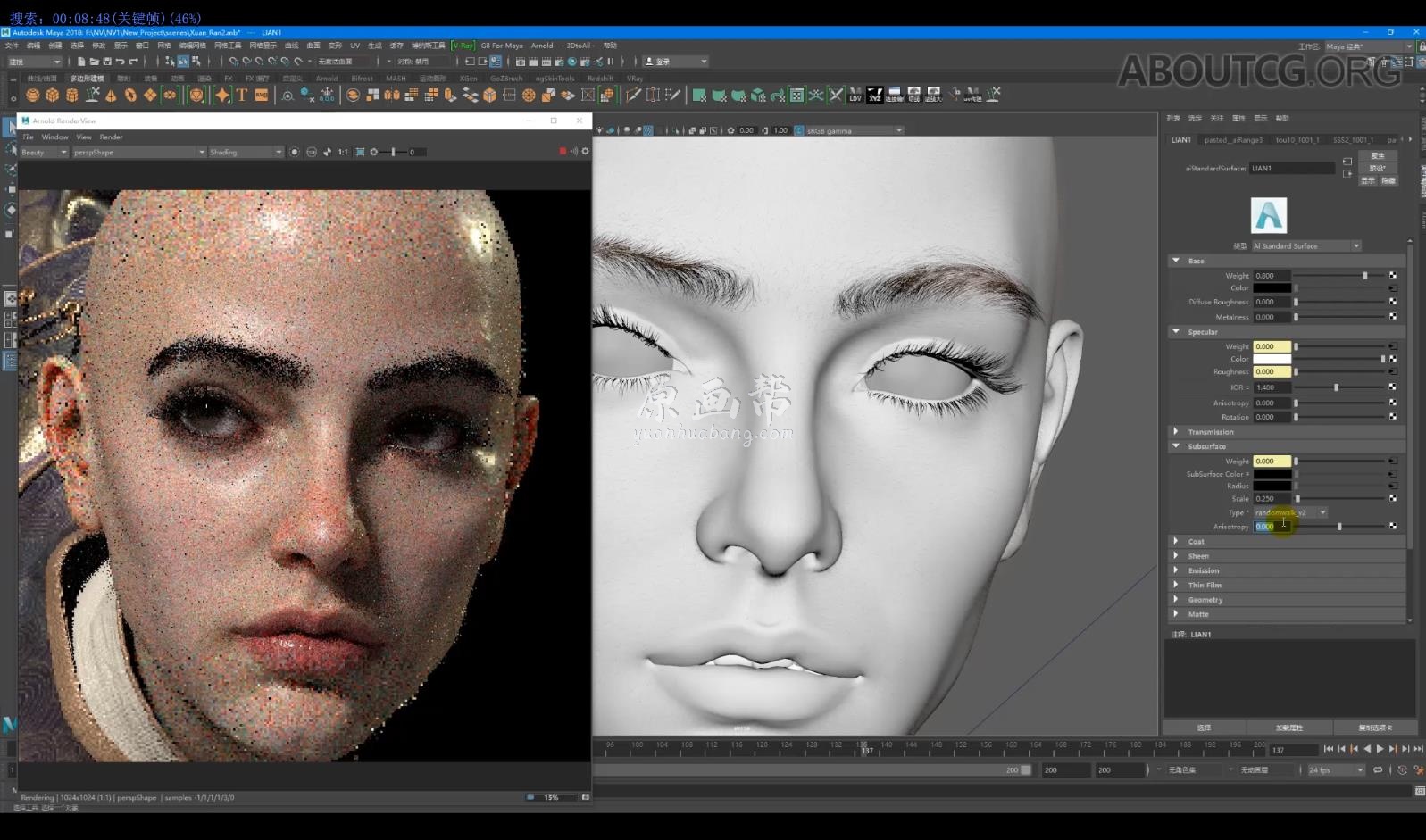Click the IOR slider track
The width and height of the screenshot is (1426, 840).
point(1339,387)
